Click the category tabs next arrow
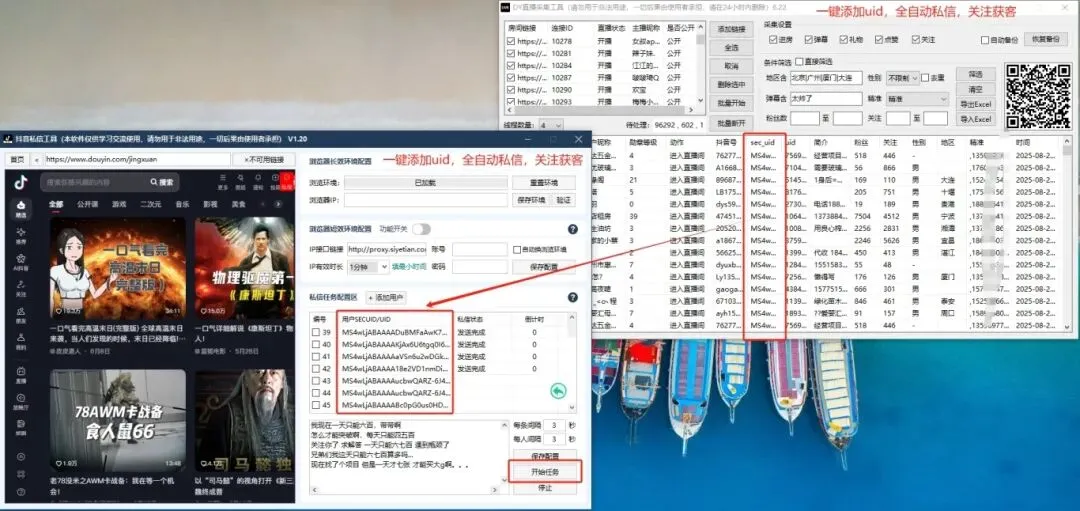The height and width of the screenshot is (511, 1080). pos(278,204)
